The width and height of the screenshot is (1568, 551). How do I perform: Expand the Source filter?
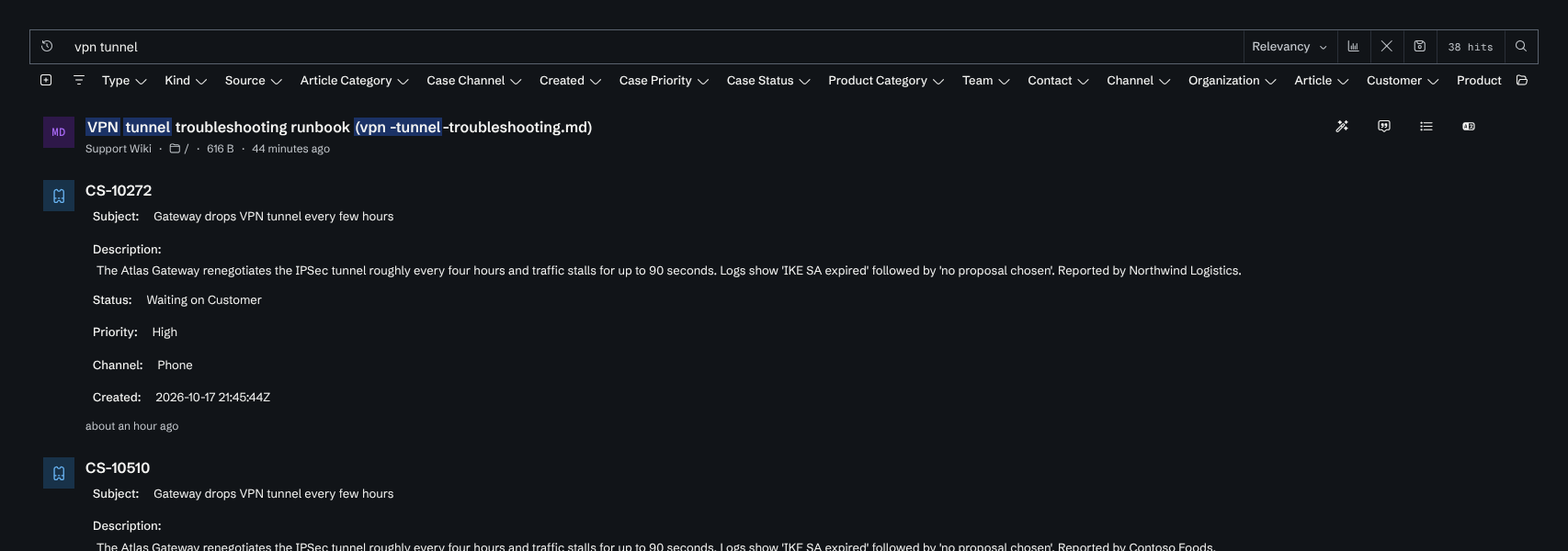254,81
